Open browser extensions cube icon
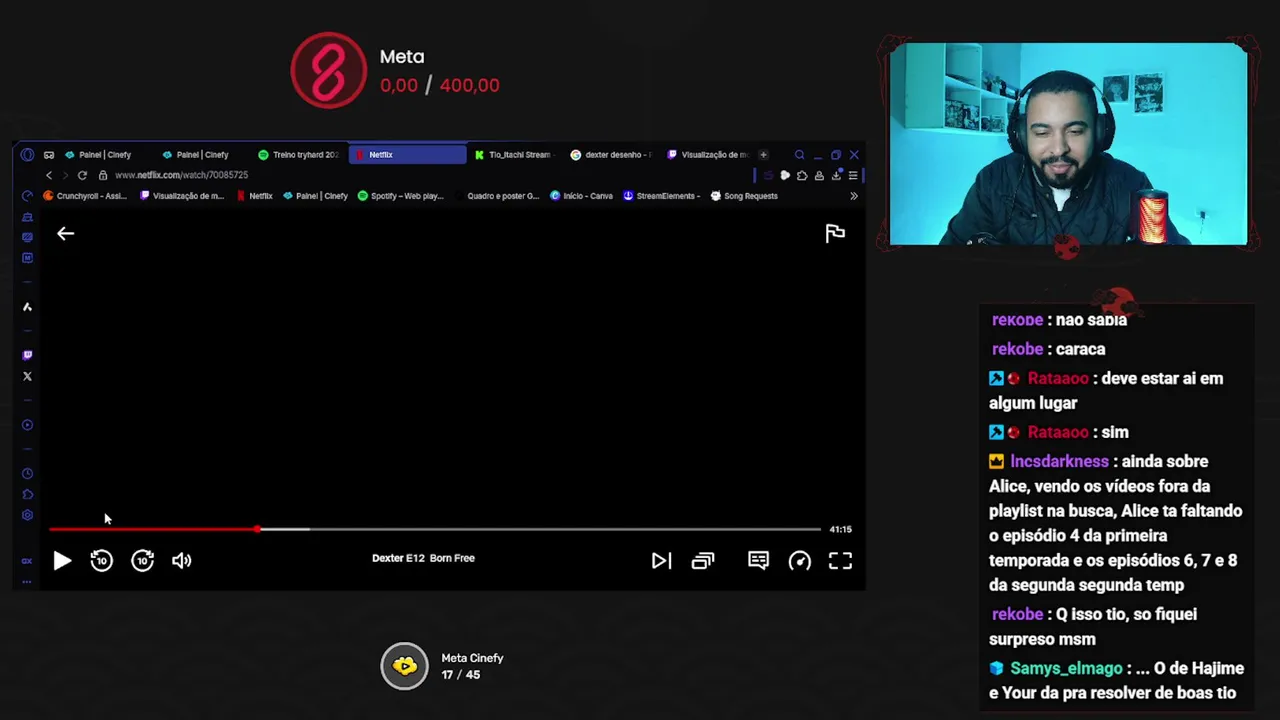Screen dimensions: 1280x720 (802, 175)
